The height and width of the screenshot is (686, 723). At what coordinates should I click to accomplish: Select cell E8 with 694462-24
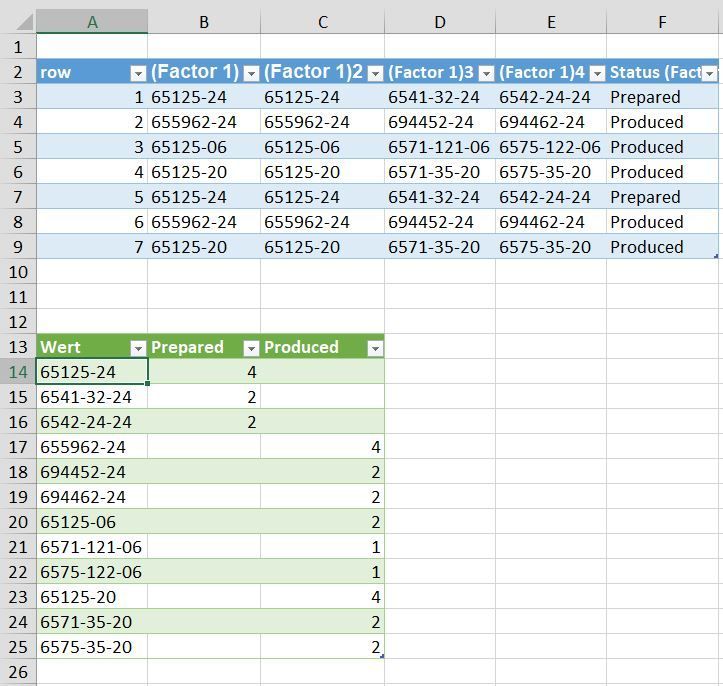tap(551, 222)
